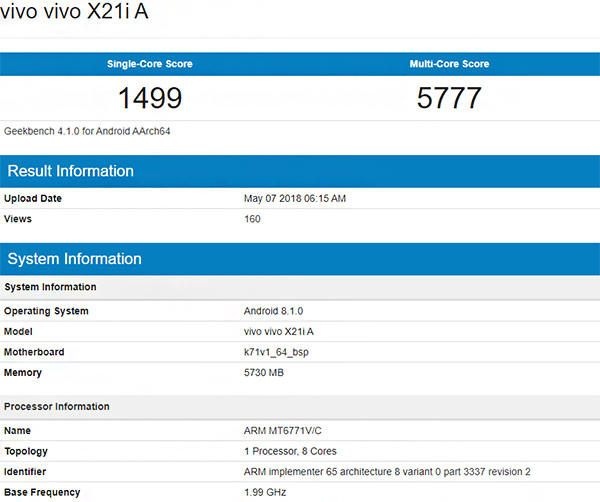
Task: Click the Views label
Action: (18, 219)
